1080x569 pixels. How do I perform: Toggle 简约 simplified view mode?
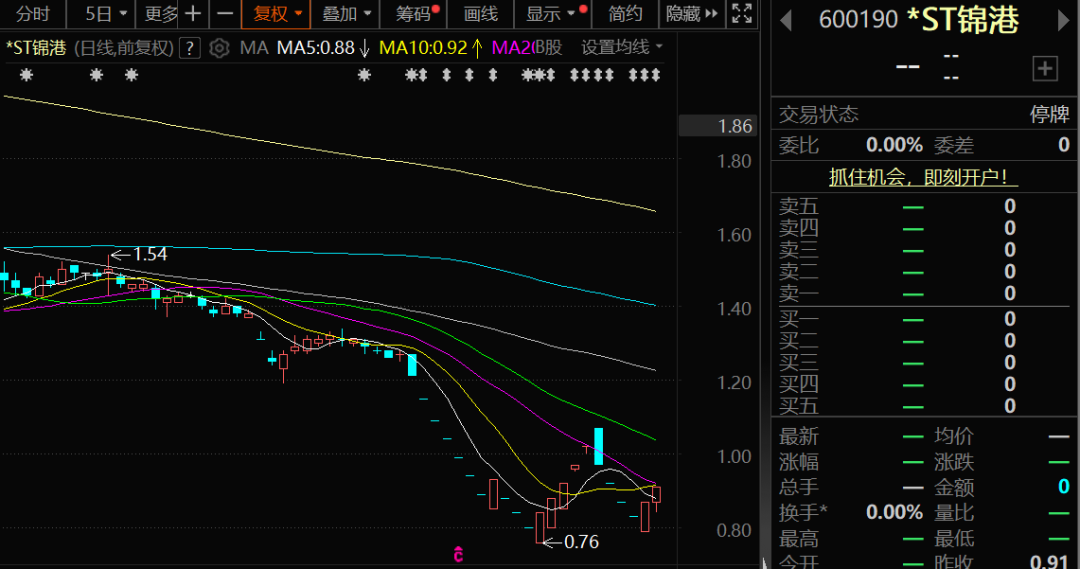coord(625,14)
